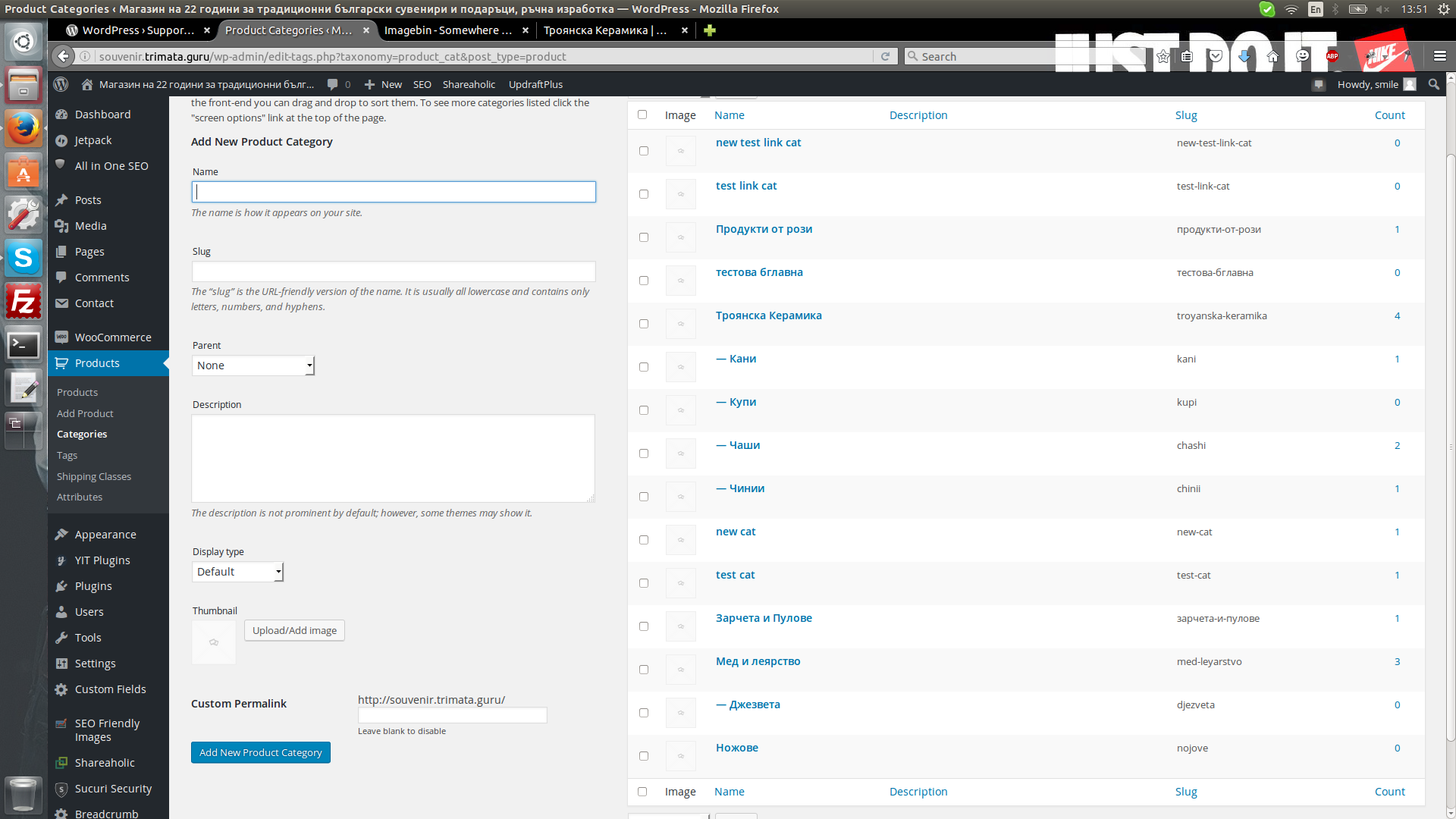Click the Description textarea
Screen dimensions: 1456x819
[394, 458]
